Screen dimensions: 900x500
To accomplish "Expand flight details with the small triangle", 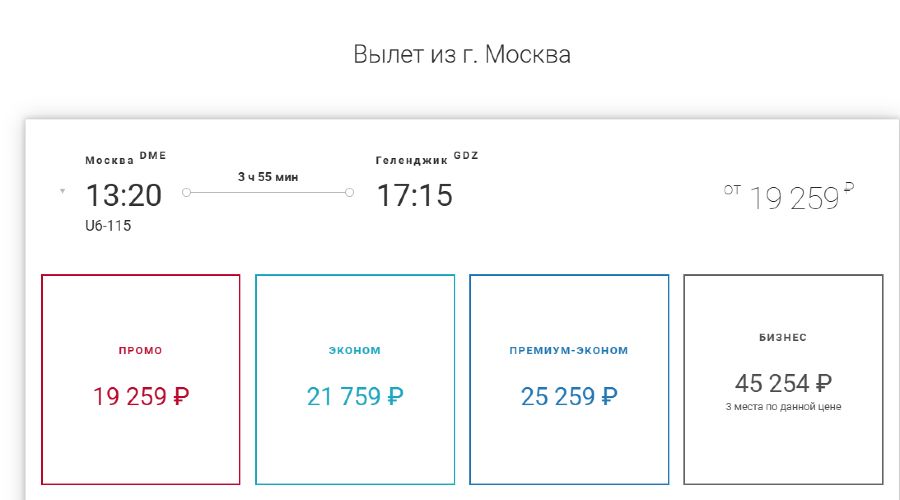I will (x=63, y=191).
